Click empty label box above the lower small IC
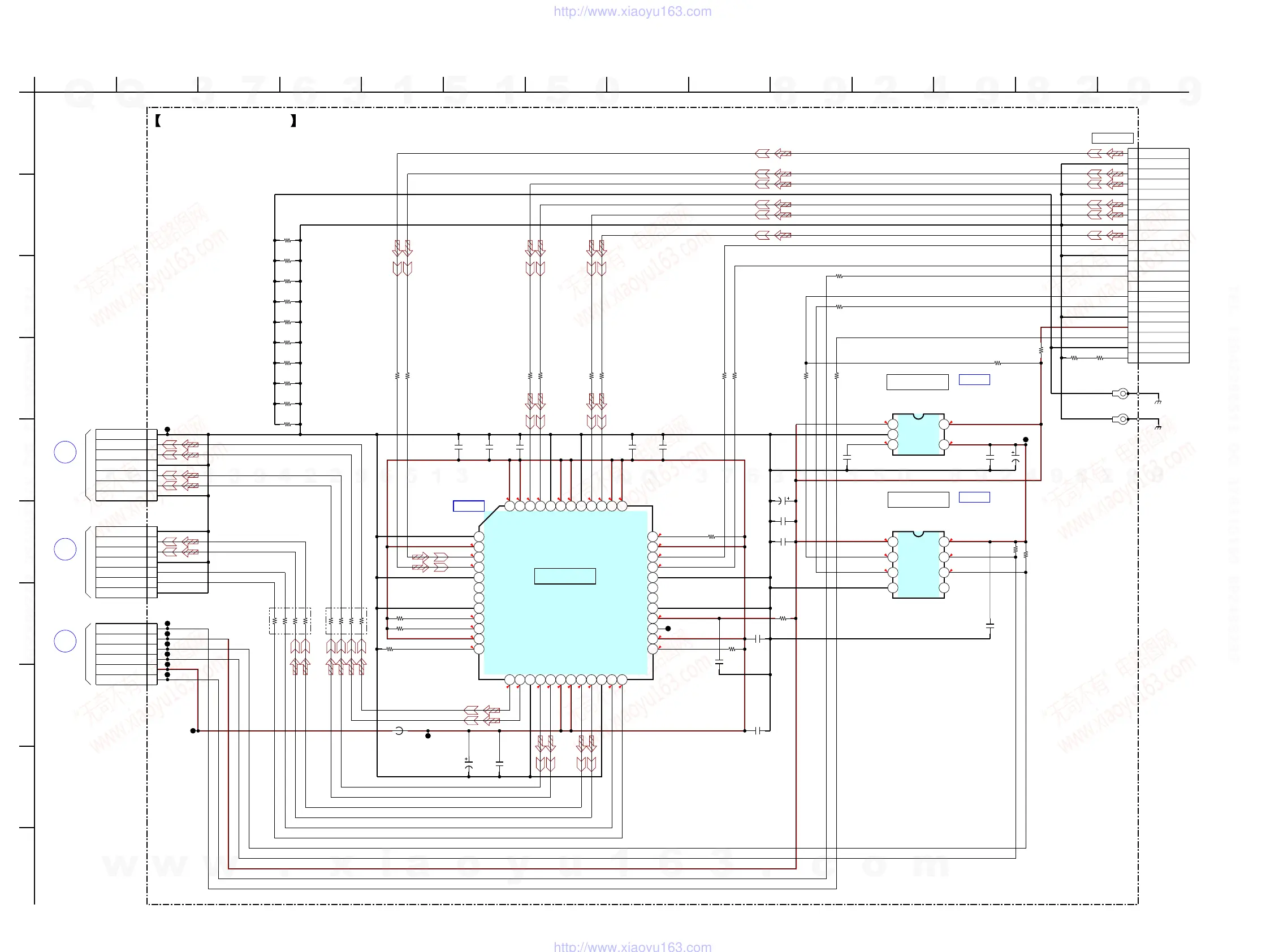The height and width of the screenshot is (952, 1266). point(918,499)
